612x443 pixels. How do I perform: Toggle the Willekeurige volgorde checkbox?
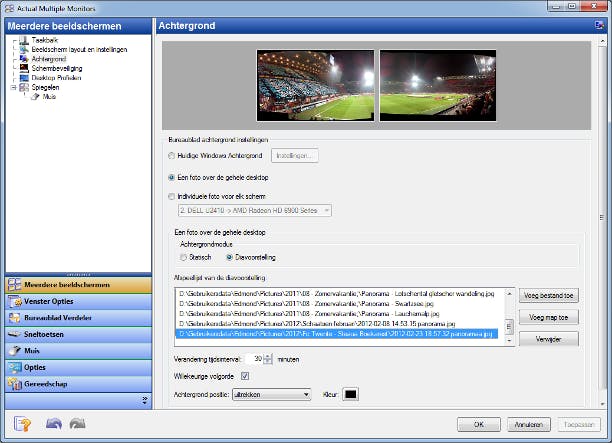pyautogui.click(x=245, y=376)
